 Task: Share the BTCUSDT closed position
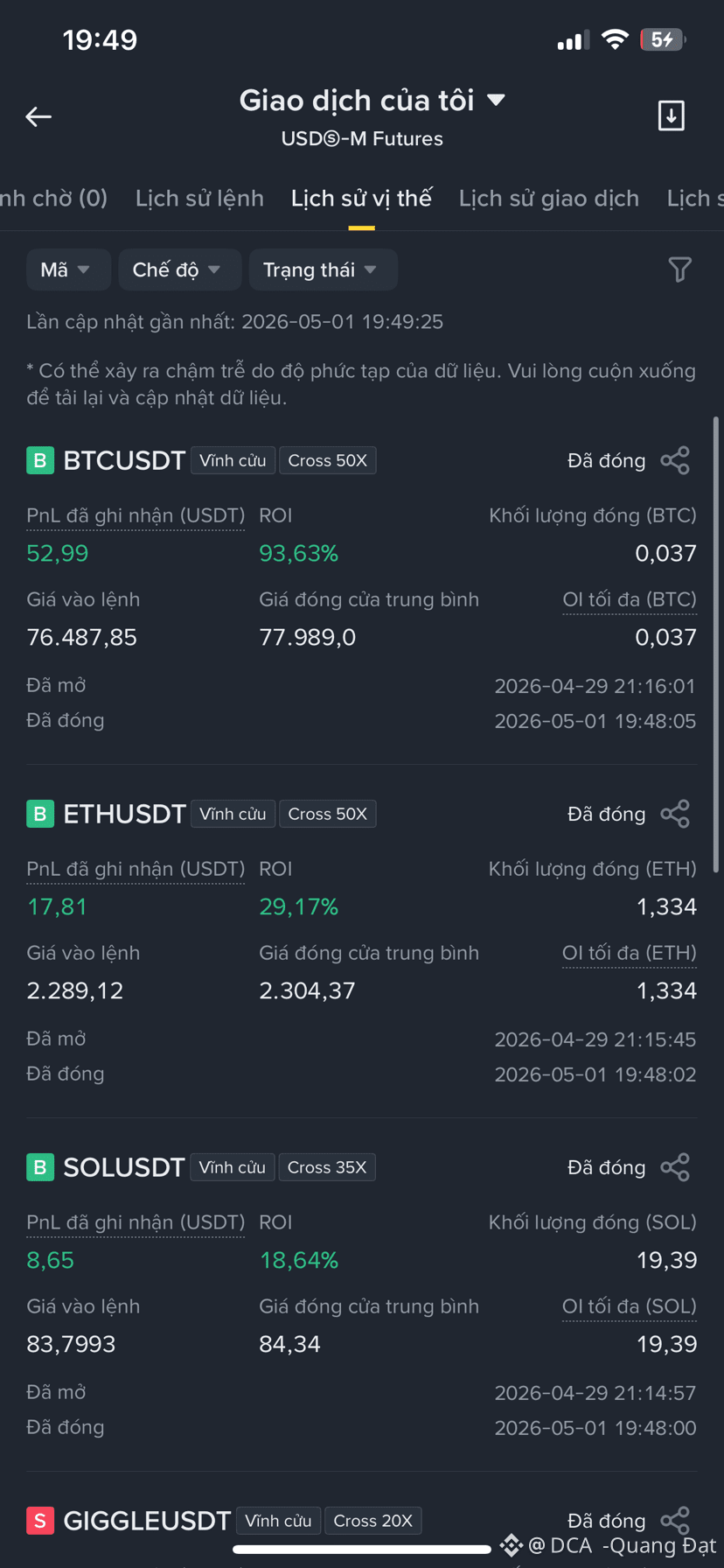[x=675, y=460]
